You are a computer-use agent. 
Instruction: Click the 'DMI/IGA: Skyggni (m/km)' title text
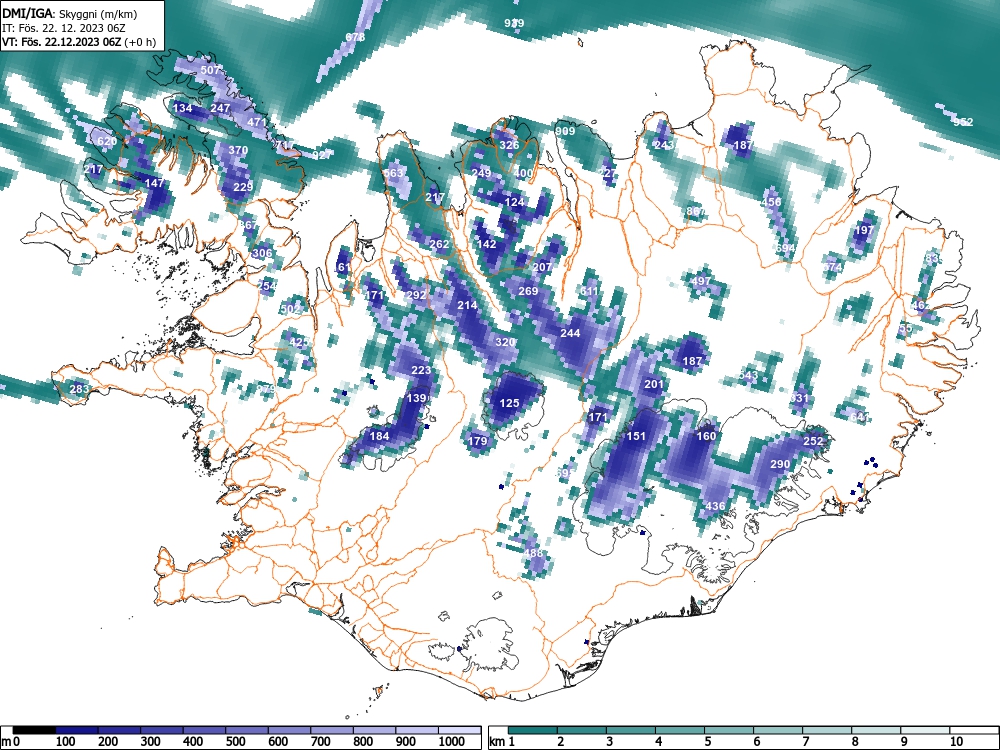(70, 13)
